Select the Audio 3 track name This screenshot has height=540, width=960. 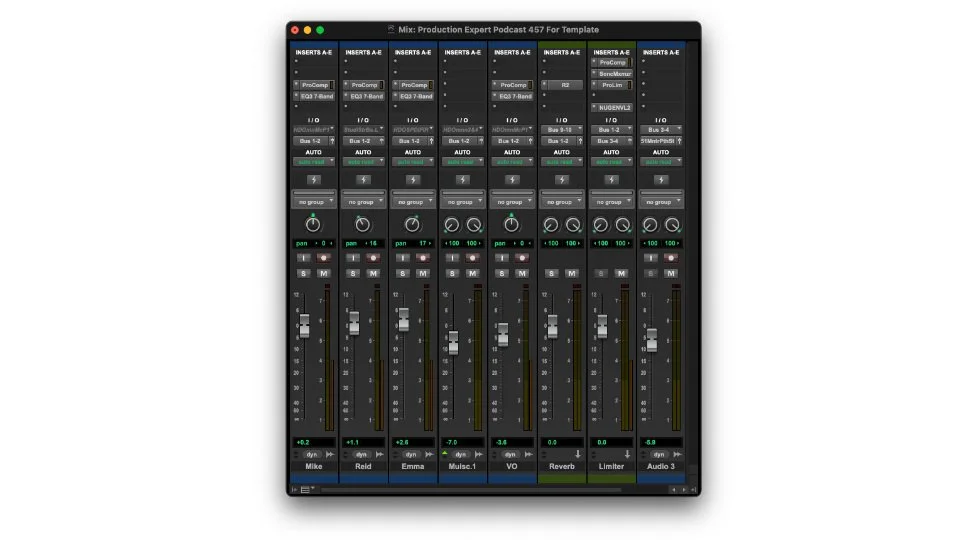(661, 467)
